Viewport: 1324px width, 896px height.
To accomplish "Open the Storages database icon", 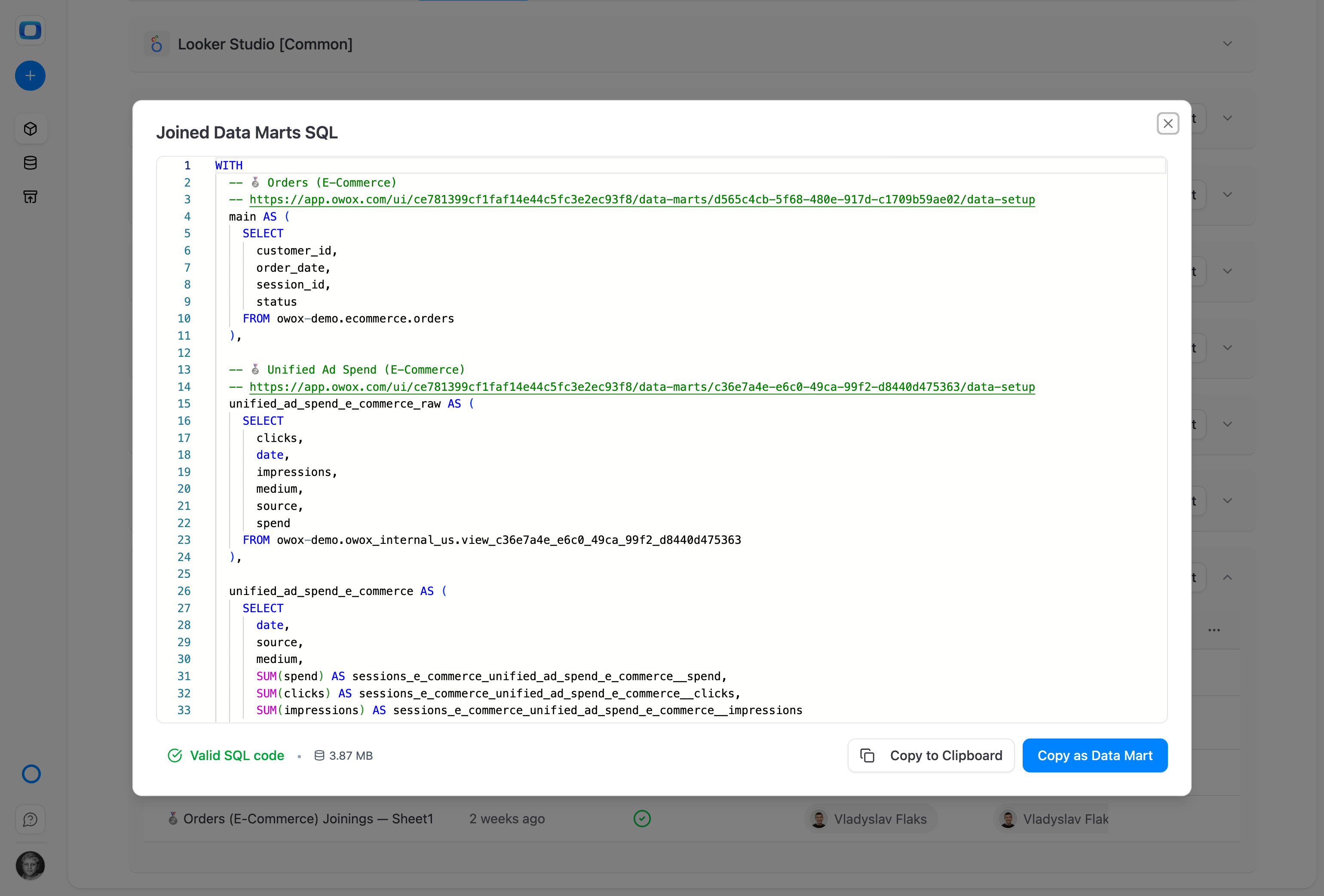I will click(x=30, y=163).
